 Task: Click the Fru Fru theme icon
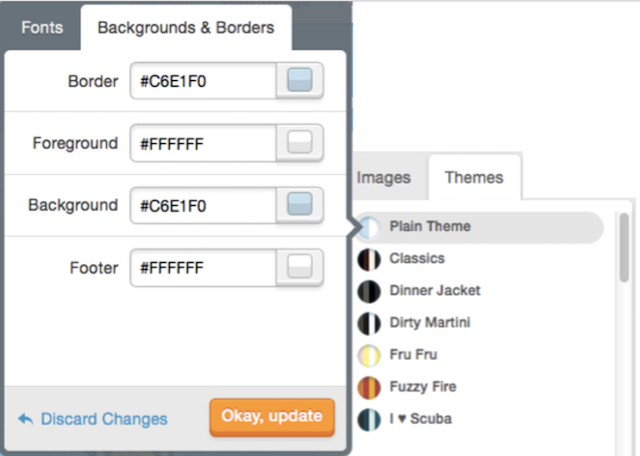(x=369, y=356)
